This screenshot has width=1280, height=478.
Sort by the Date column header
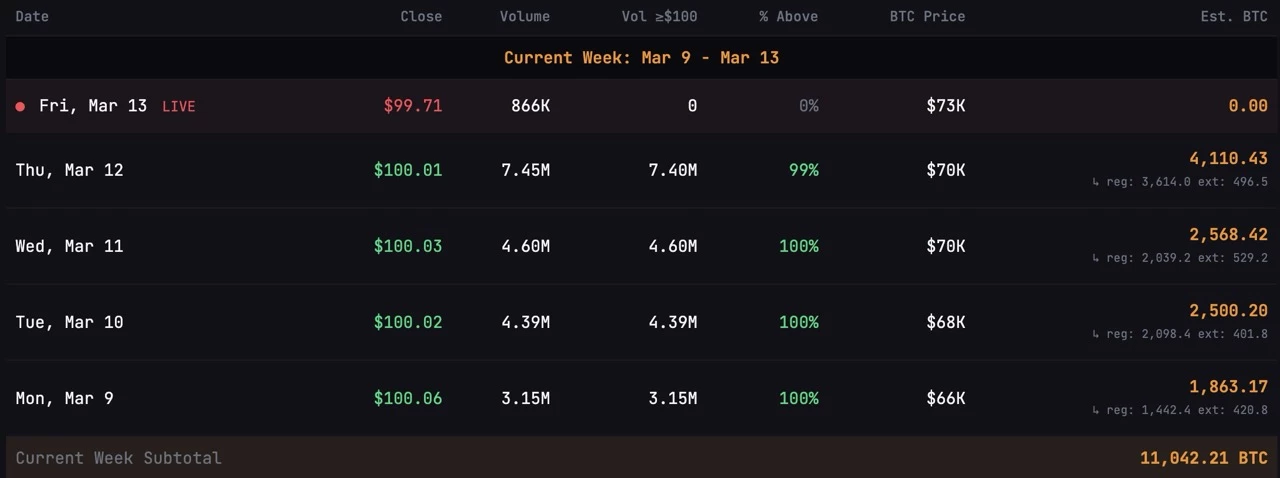32,16
